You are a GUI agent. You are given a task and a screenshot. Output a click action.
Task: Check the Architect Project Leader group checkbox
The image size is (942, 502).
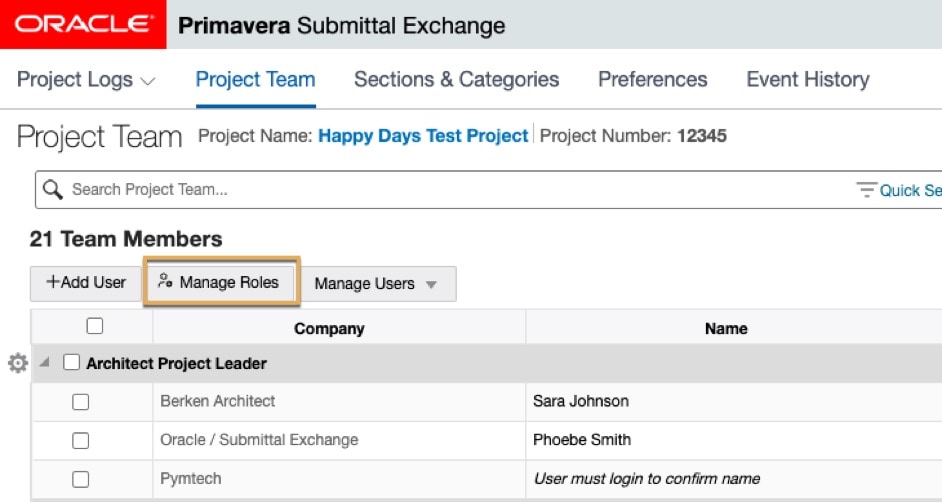pyautogui.click(x=72, y=363)
